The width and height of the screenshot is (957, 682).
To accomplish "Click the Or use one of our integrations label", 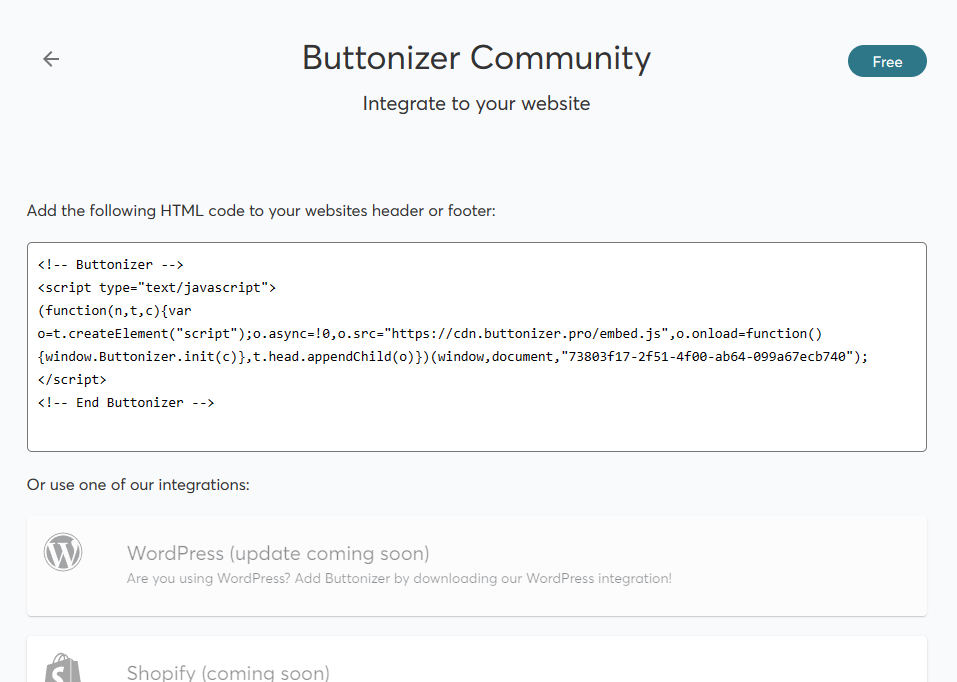I will (x=139, y=485).
